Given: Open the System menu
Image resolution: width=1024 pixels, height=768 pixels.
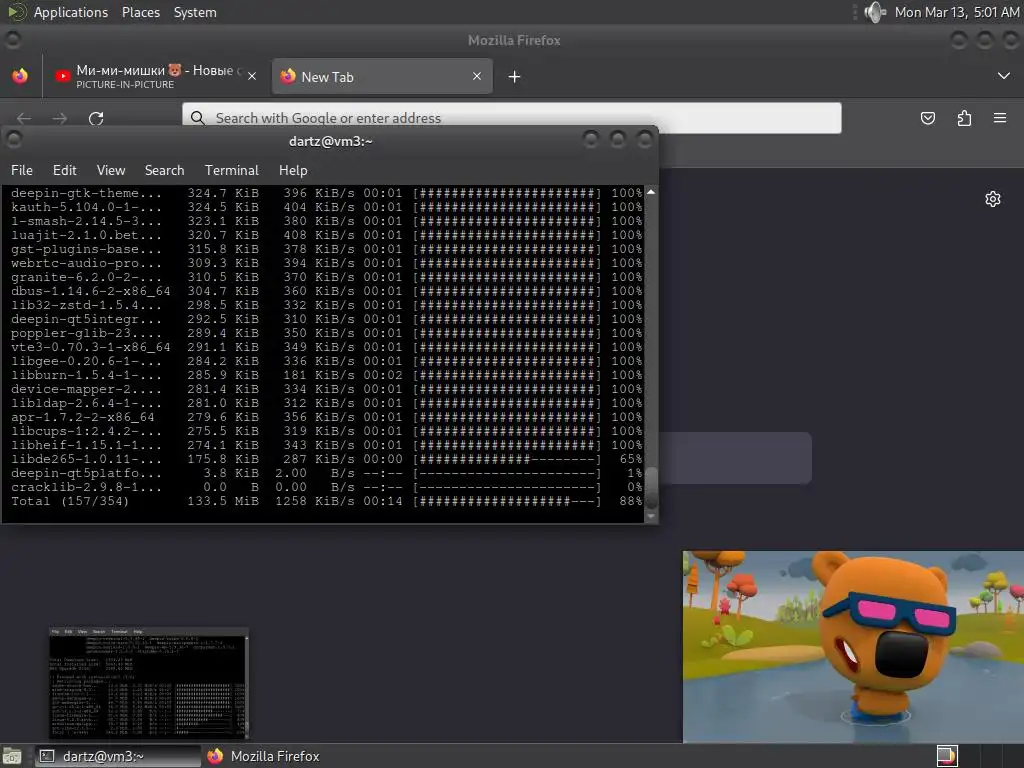Looking at the screenshot, I should pyautogui.click(x=195, y=12).
